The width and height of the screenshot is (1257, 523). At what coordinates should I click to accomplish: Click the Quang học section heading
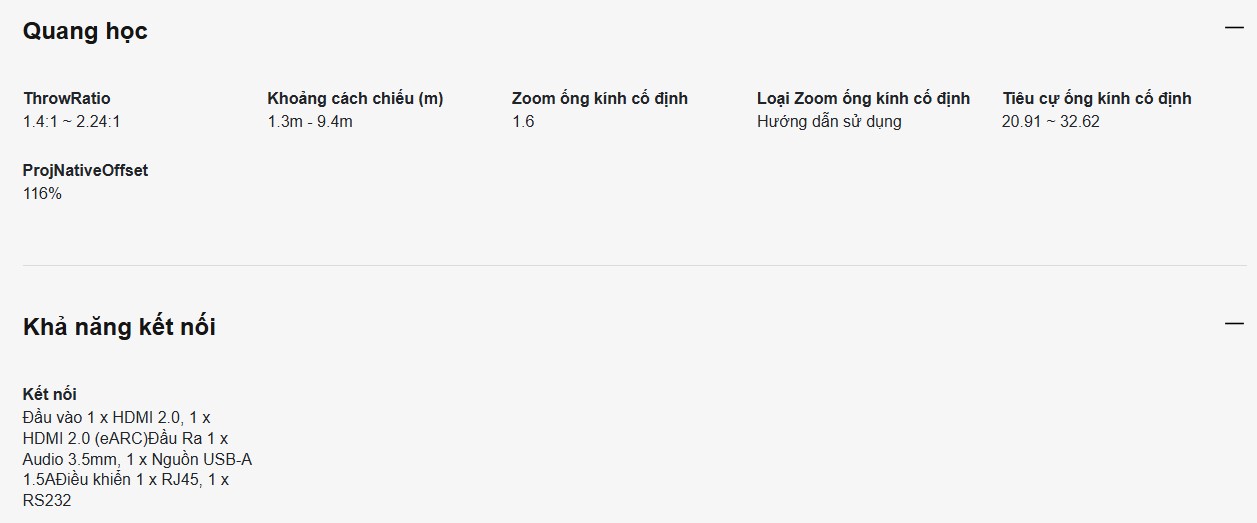(85, 31)
